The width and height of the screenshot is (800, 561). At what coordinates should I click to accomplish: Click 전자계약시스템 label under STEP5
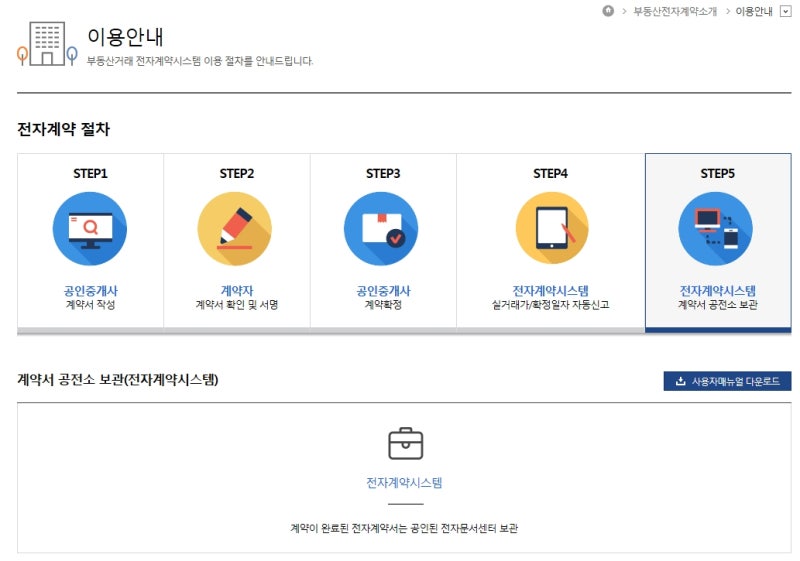pyautogui.click(x=717, y=291)
